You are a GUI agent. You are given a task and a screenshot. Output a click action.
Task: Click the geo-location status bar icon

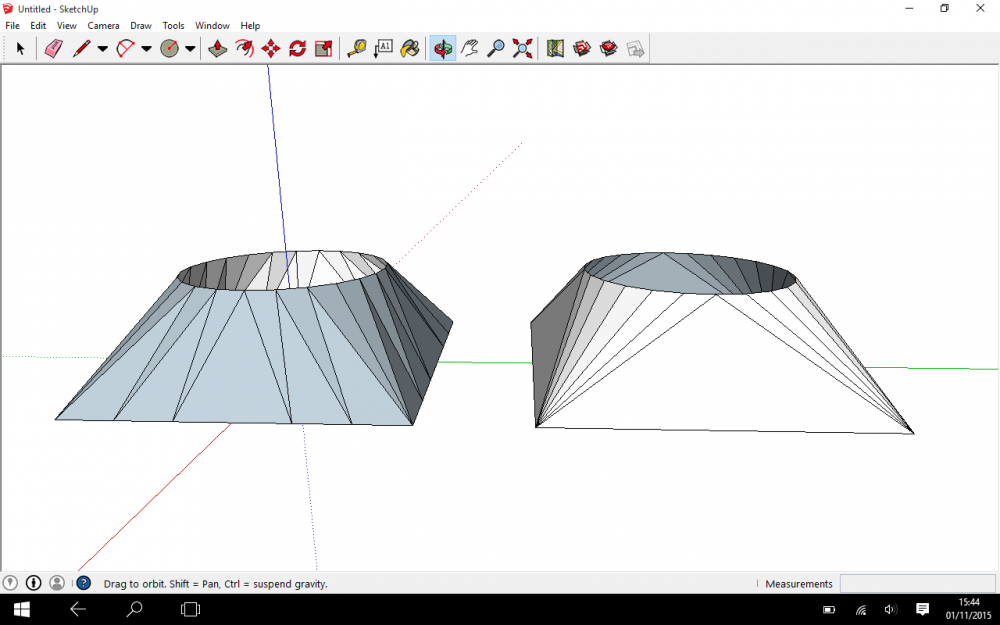tap(10, 583)
